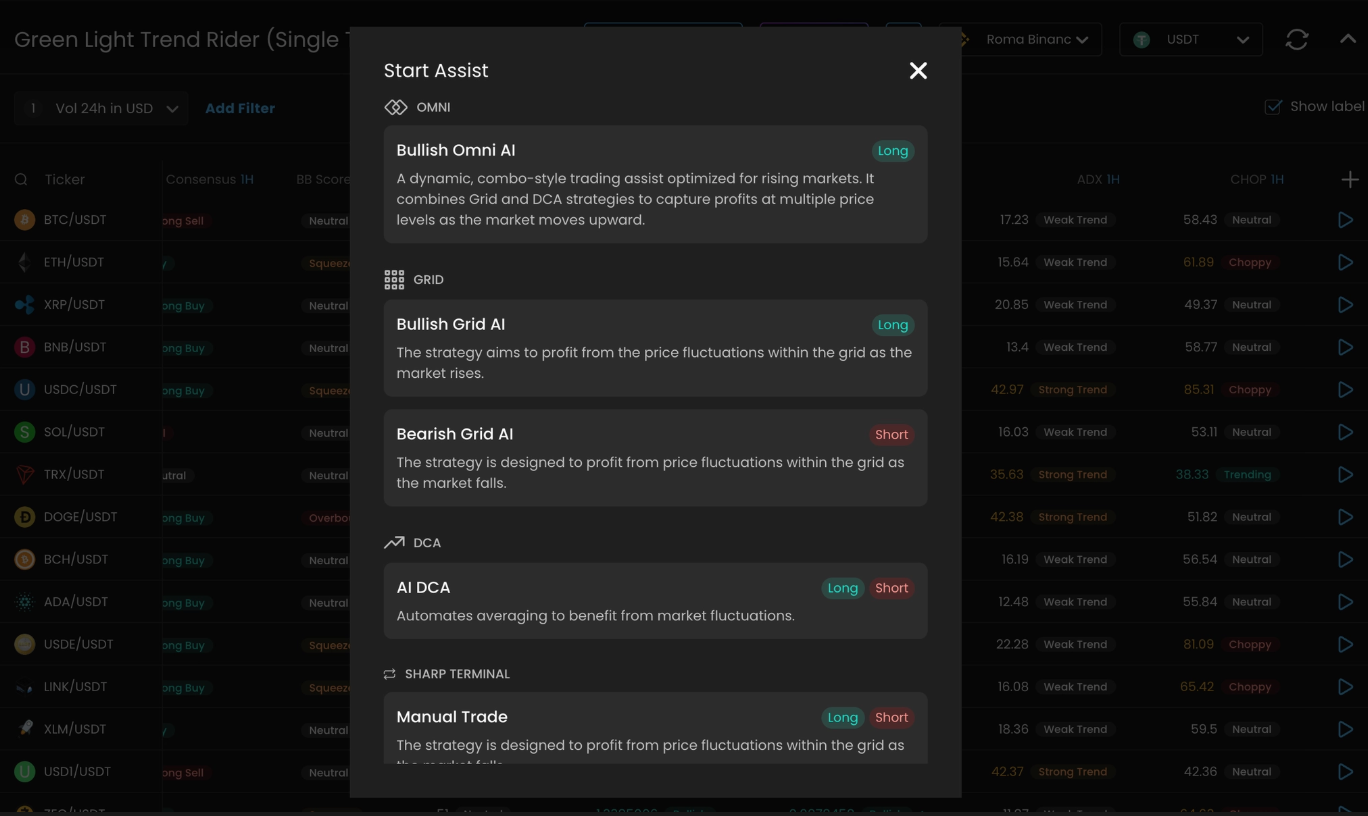
Task: Click the search icon beside Ticker
Action: (x=21, y=180)
